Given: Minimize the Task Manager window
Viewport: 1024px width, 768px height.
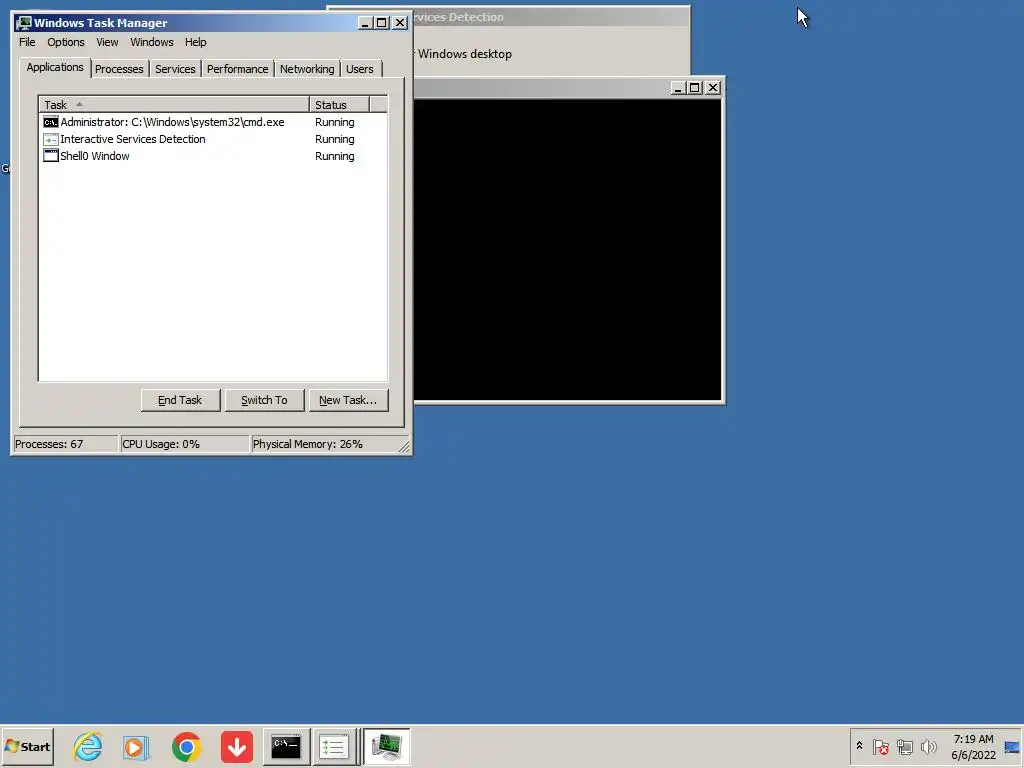Looking at the screenshot, I should coord(365,23).
